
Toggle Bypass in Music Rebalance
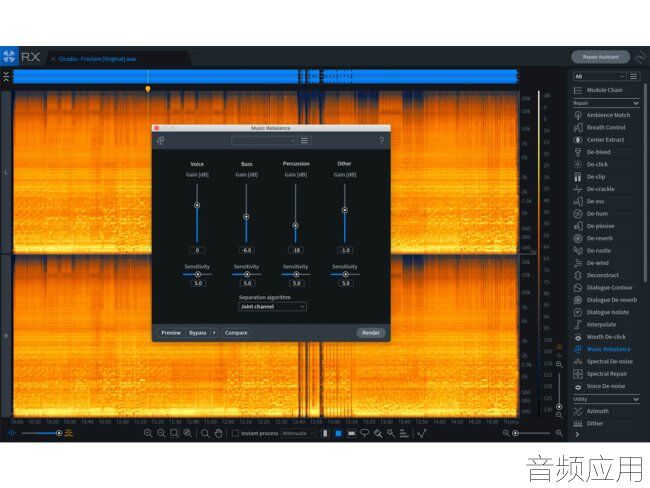197,333
